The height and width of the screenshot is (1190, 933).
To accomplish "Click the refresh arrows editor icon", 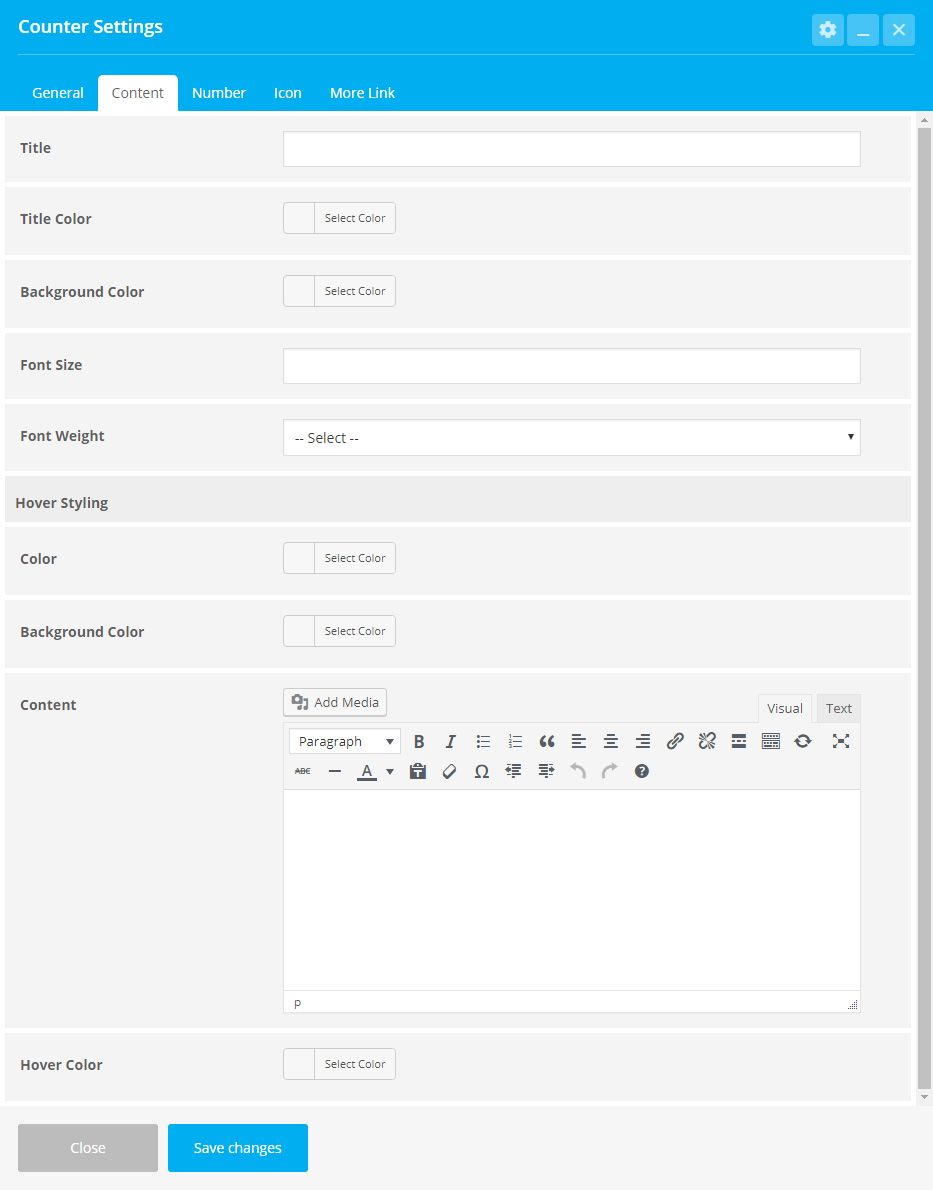I will 803,741.
